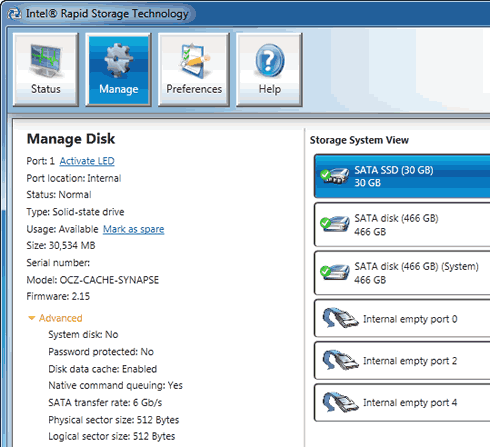Click the Help tab label
Screen dimensions: 490x447
coord(270,89)
